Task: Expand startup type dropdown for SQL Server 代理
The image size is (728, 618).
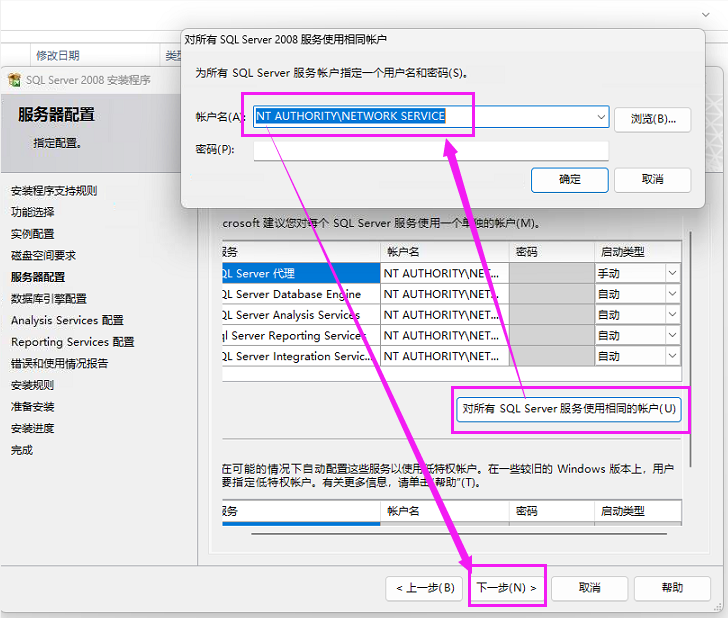Action: click(672, 273)
